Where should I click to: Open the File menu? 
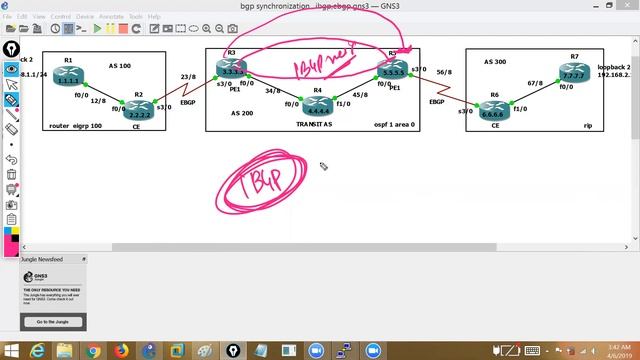click(x=7, y=17)
